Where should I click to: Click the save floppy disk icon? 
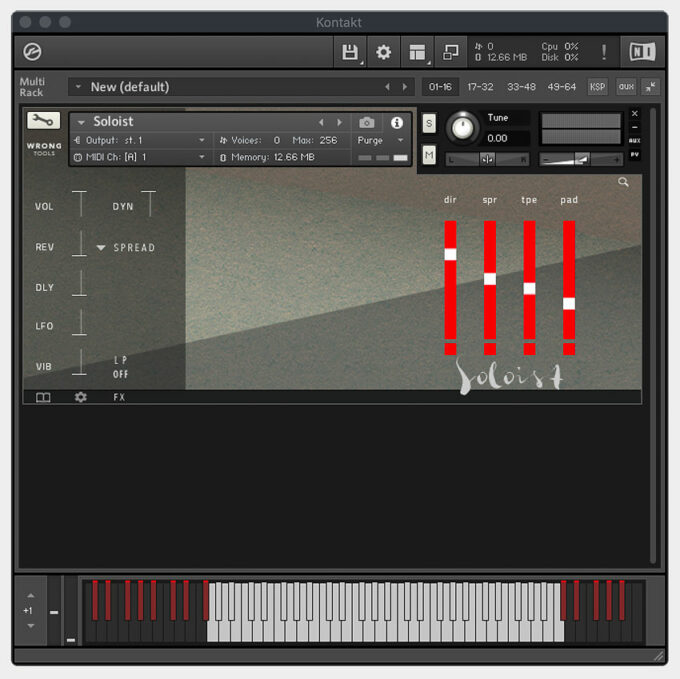click(x=349, y=52)
